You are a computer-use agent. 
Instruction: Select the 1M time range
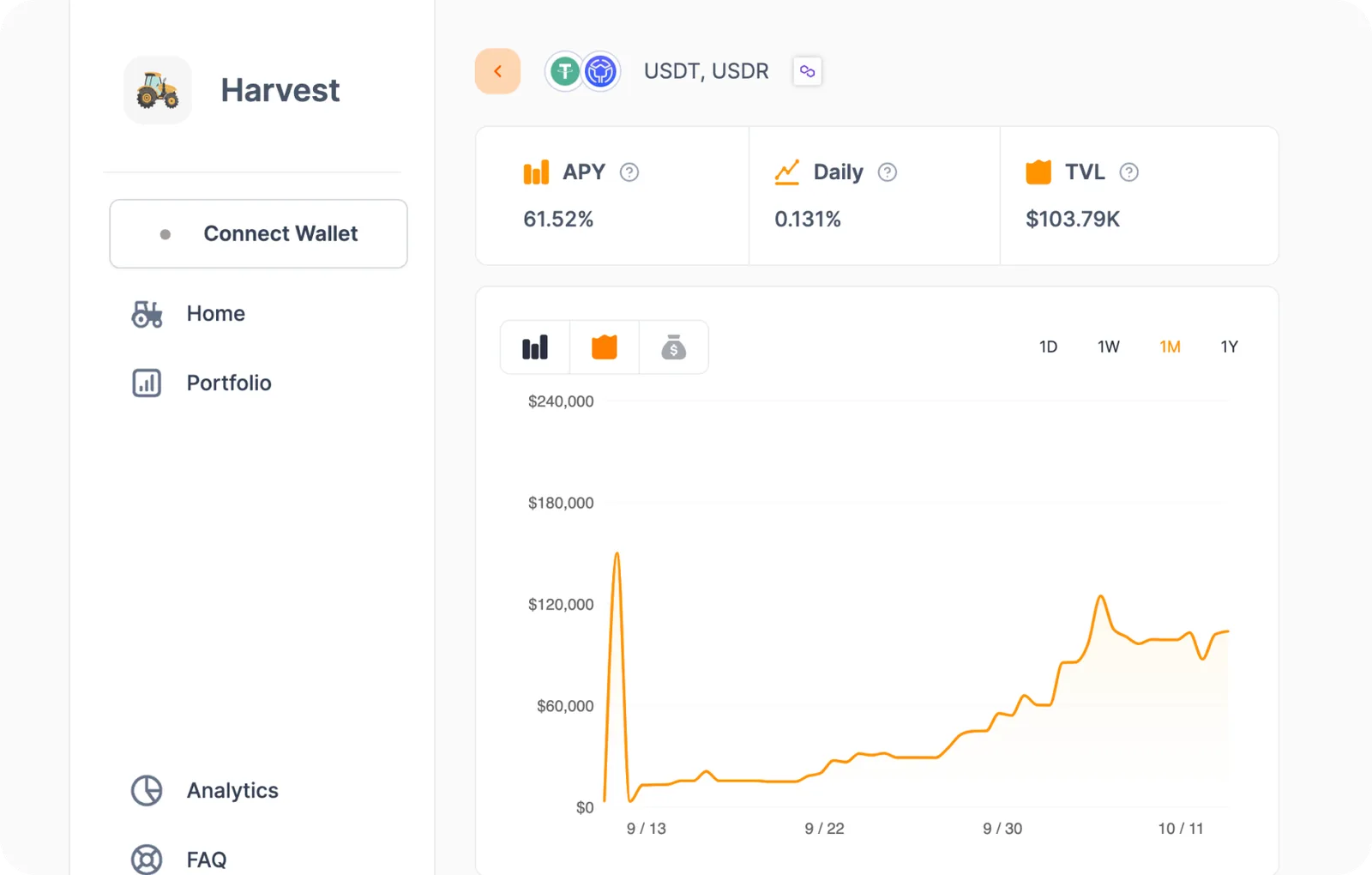tap(1170, 347)
